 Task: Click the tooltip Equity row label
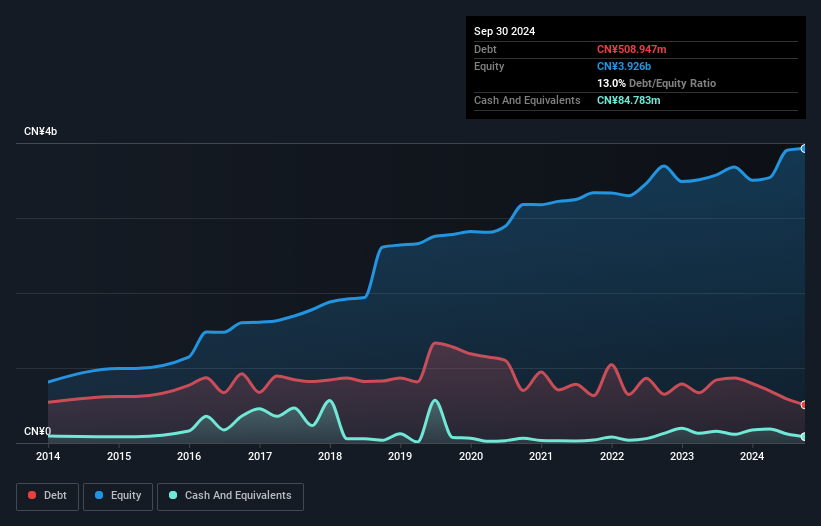pyautogui.click(x=489, y=66)
